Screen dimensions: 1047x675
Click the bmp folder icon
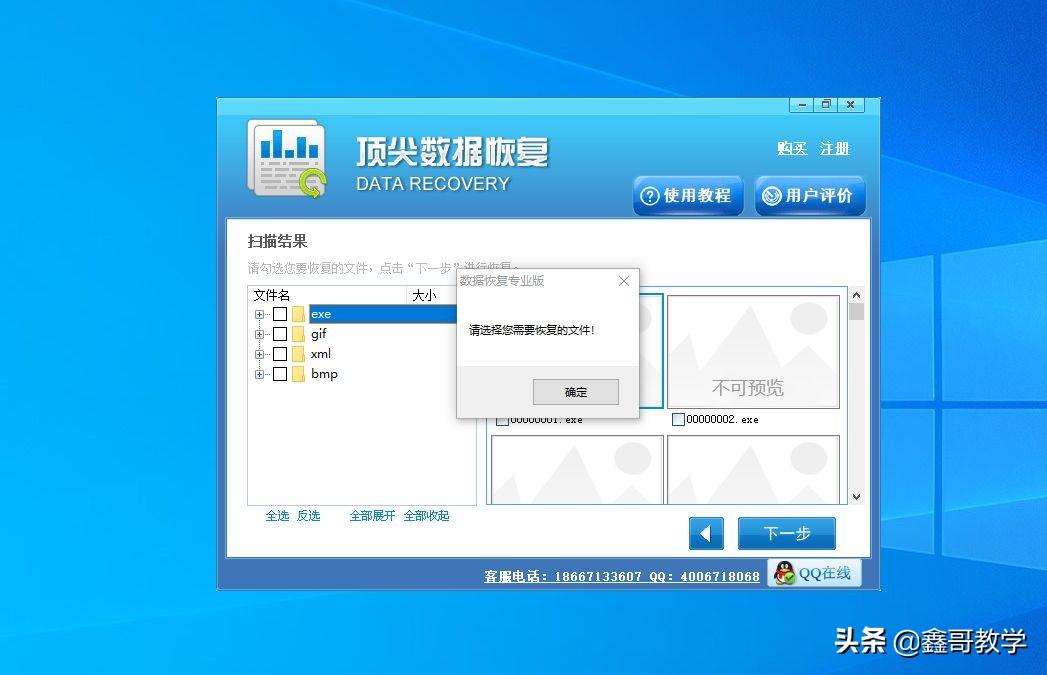tap(298, 374)
